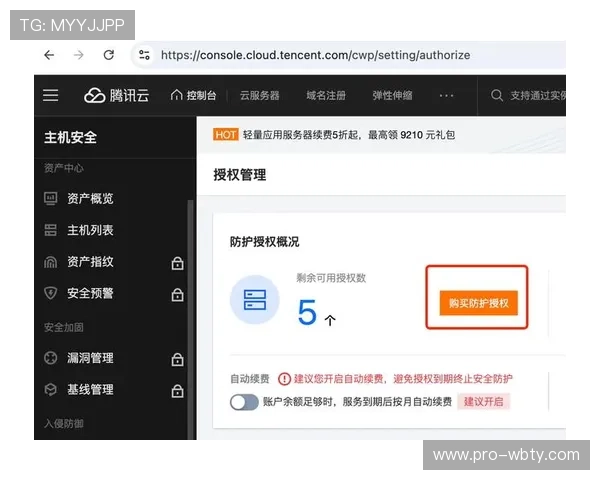The width and height of the screenshot is (600, 480).
Task: Click the up arrow next to 5
Action: (x=330, y=320)
